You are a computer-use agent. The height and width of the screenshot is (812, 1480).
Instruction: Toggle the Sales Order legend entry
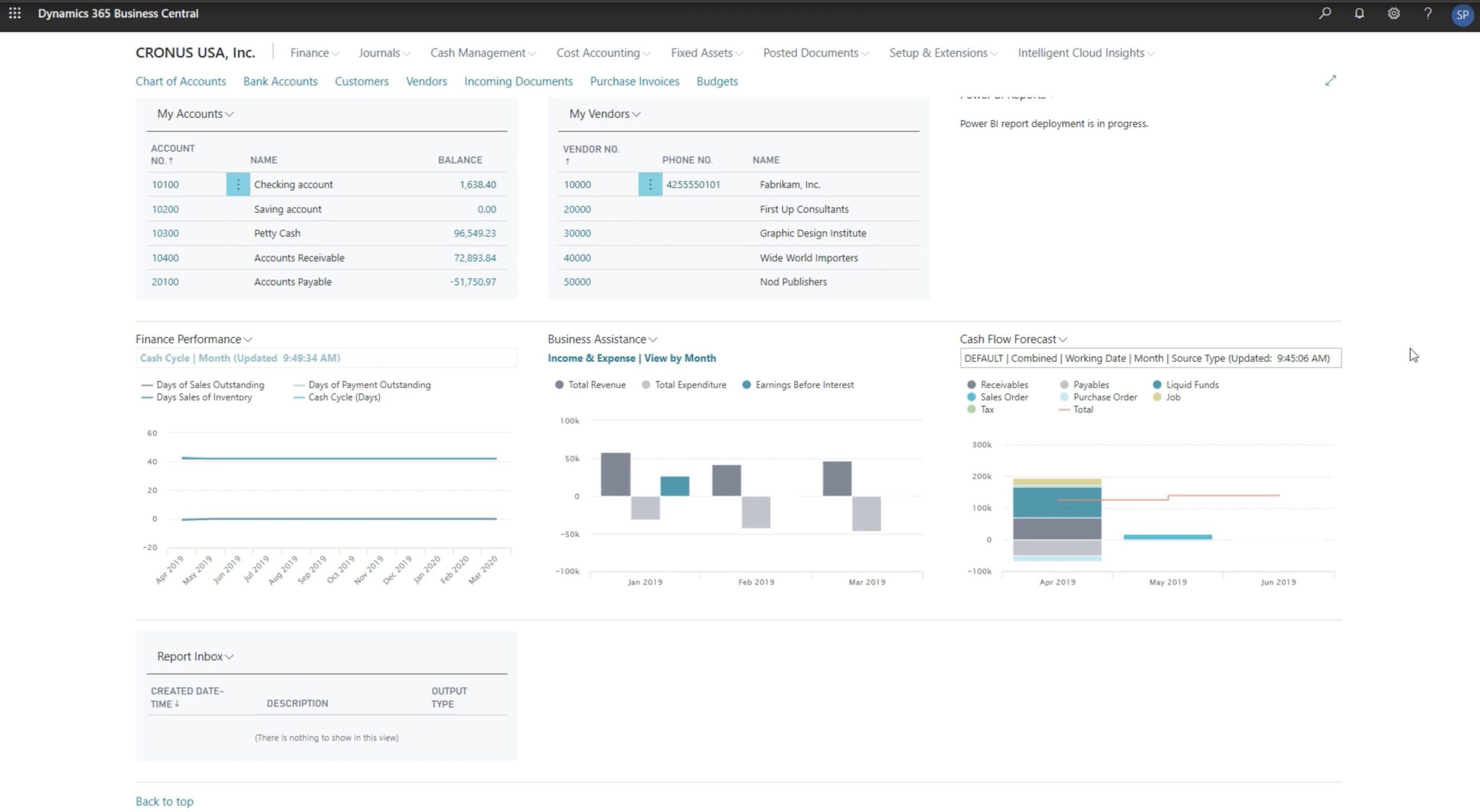click(997, 397)
